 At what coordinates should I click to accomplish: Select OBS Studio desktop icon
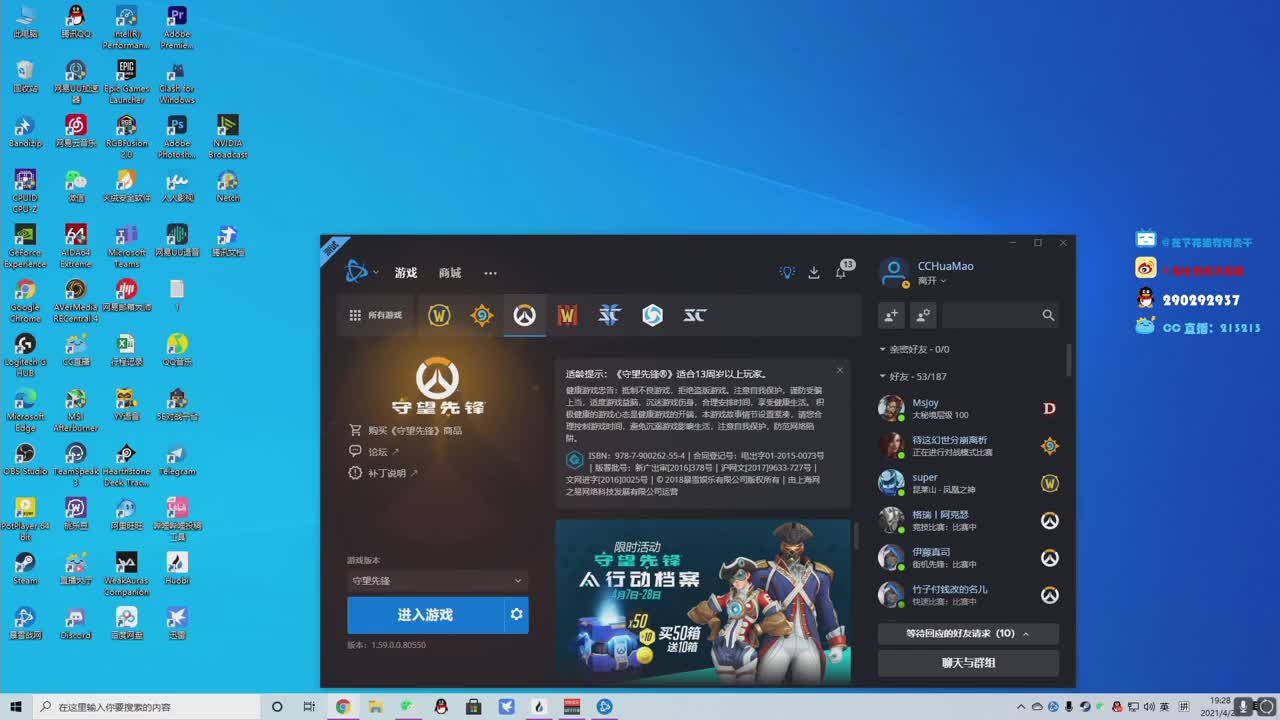tap(25, 459)
